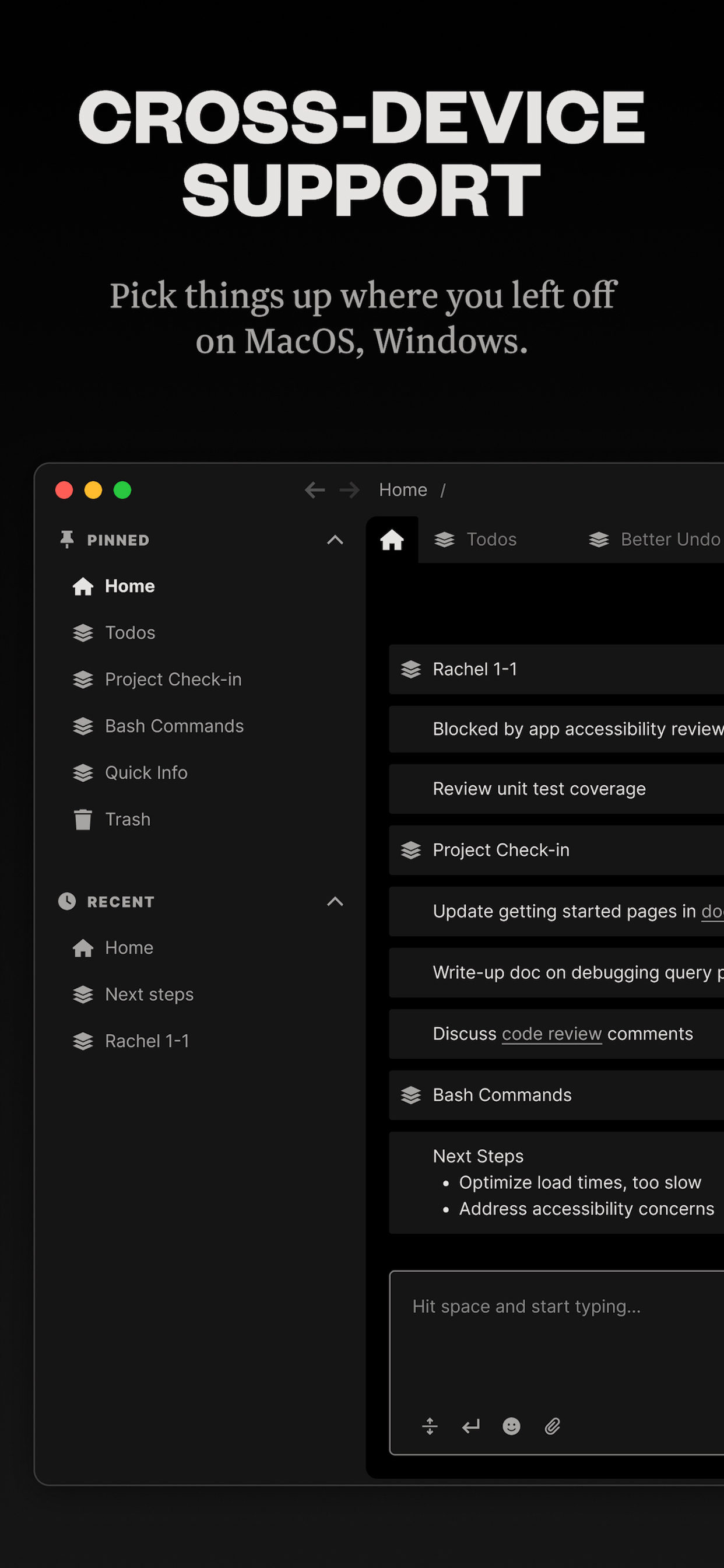
Task: Click the return arrow icon in editor
Action: click(x=471, y=1426)
